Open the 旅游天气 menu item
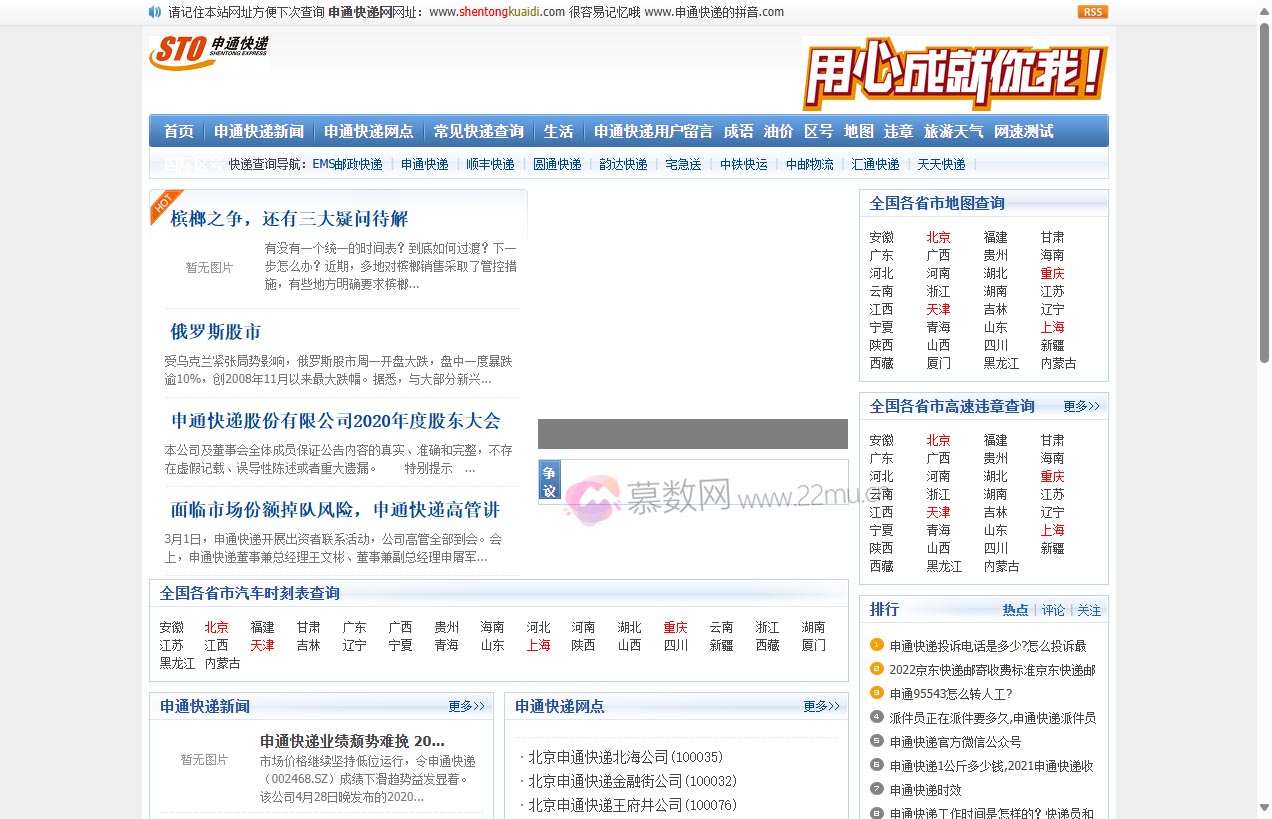Image resolution: width=1272 pixels, height=819 pixels. click(953, 130)
